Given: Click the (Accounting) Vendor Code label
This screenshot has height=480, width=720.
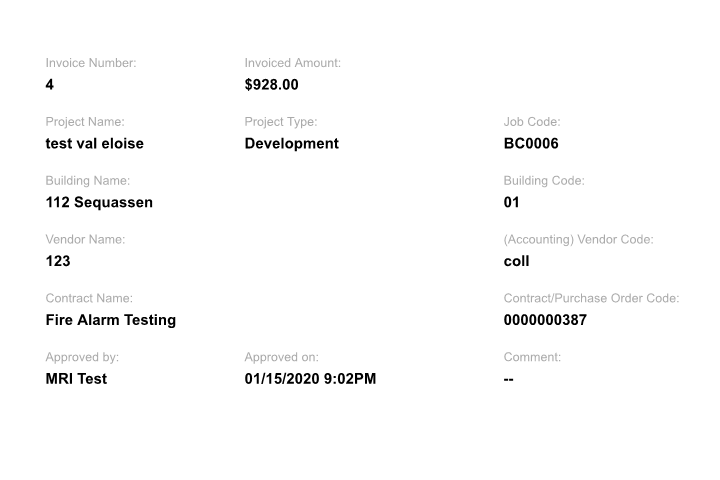Looking at the screenshot, I should pyautogui.click(x=578, y=240).
